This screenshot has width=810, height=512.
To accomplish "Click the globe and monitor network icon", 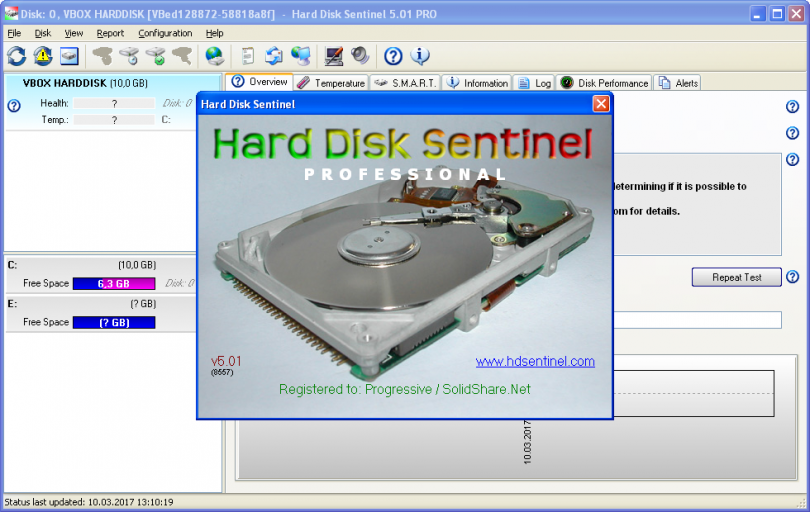I will (301, 56).
